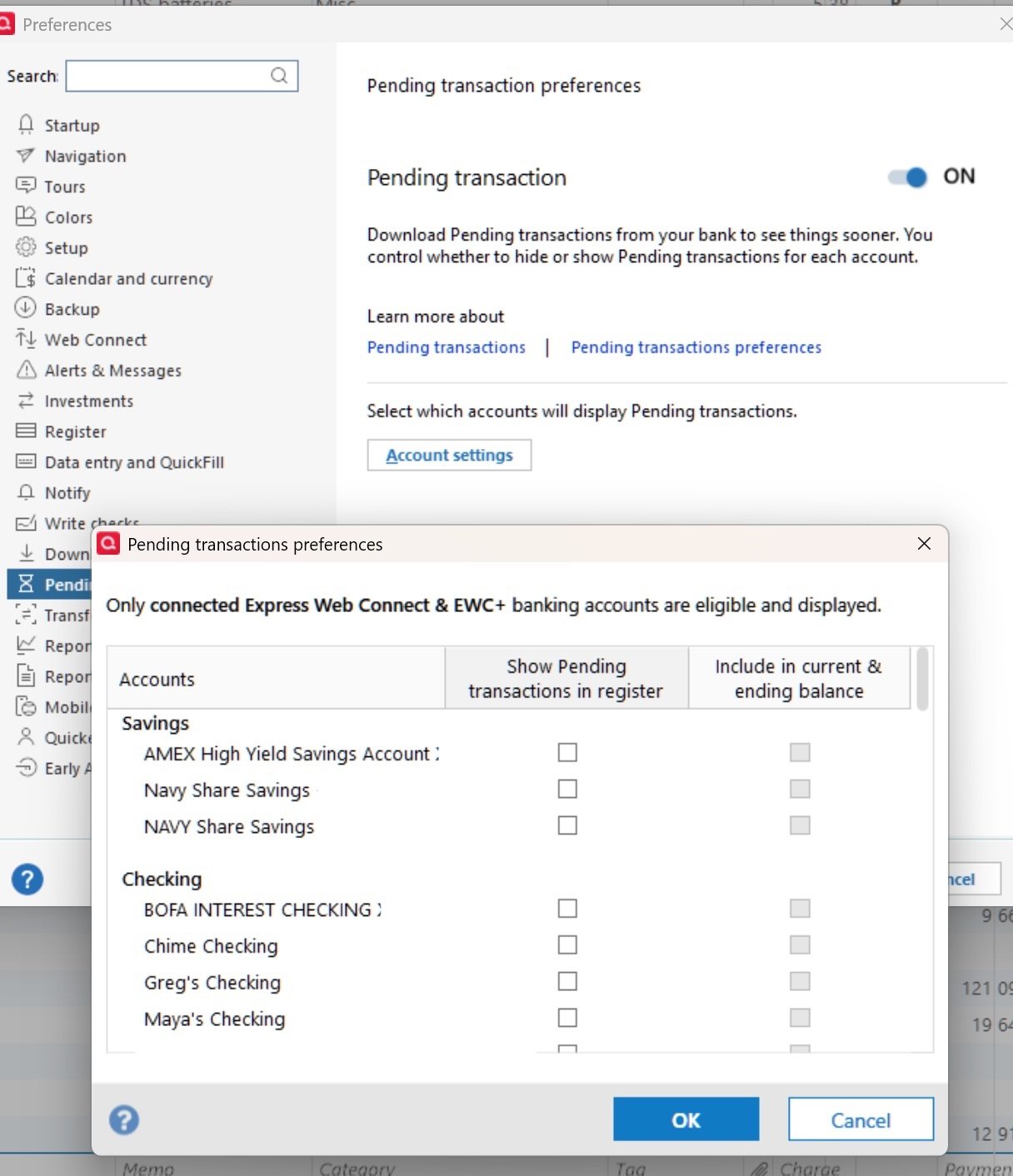
Task: Click the Search input field
Action: click(x=182, y=76)
